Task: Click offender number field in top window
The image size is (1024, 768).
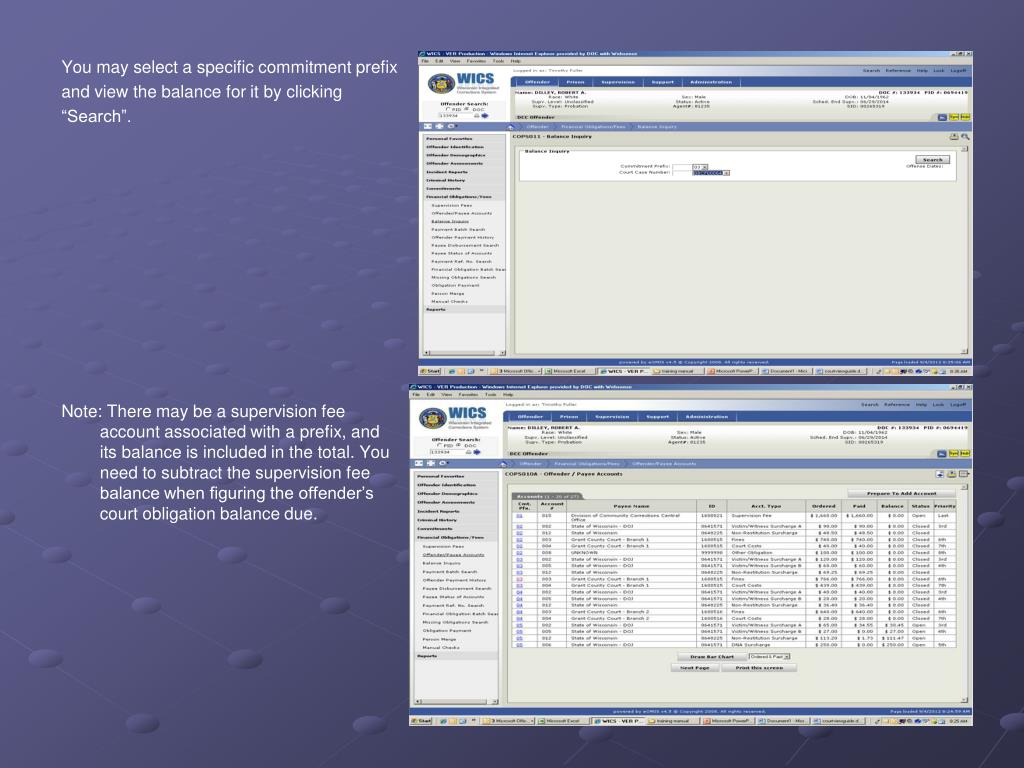Action: pyautogui.click(x=455, y=116)
